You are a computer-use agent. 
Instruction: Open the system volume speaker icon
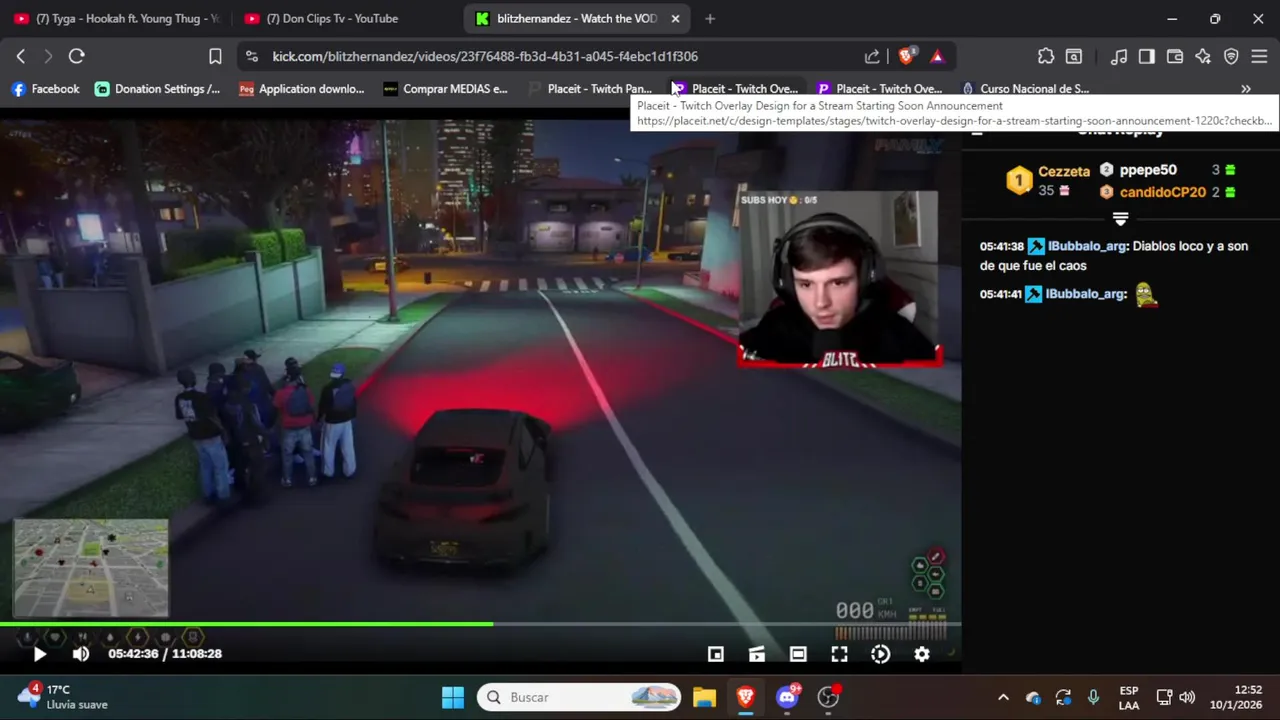click(1187, 697)
